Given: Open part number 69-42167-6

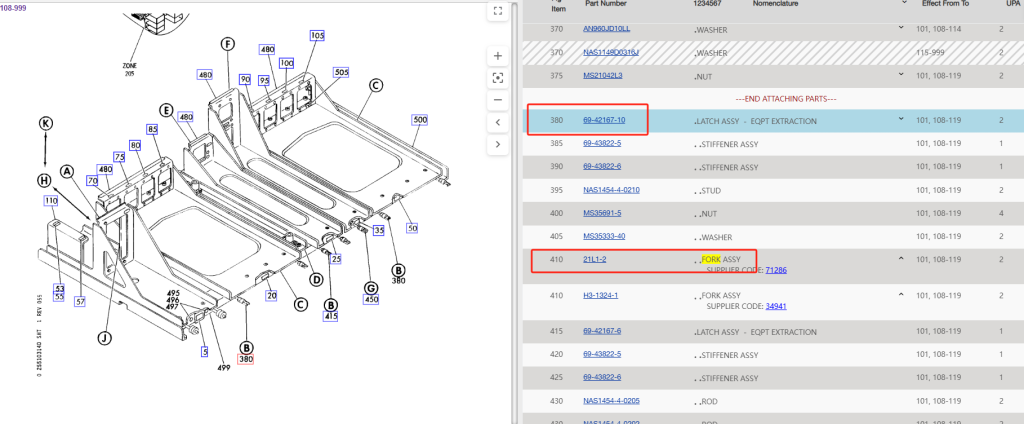Looking at the screenshot, I should [601, 331].
